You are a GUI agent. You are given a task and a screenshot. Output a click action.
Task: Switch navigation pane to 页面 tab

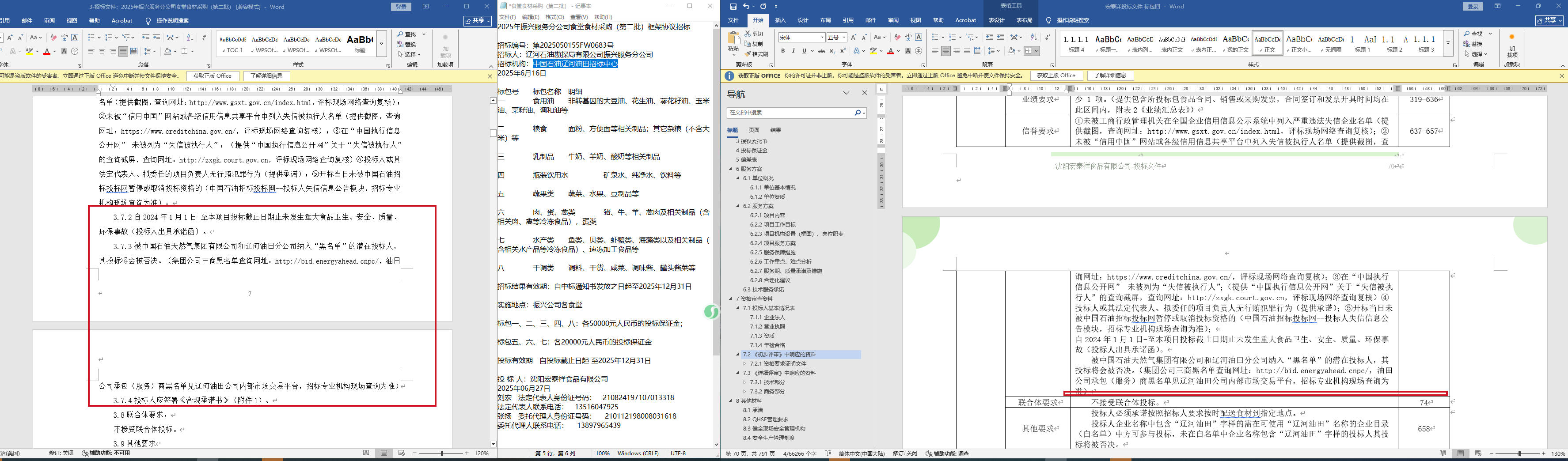pos(754,130)
